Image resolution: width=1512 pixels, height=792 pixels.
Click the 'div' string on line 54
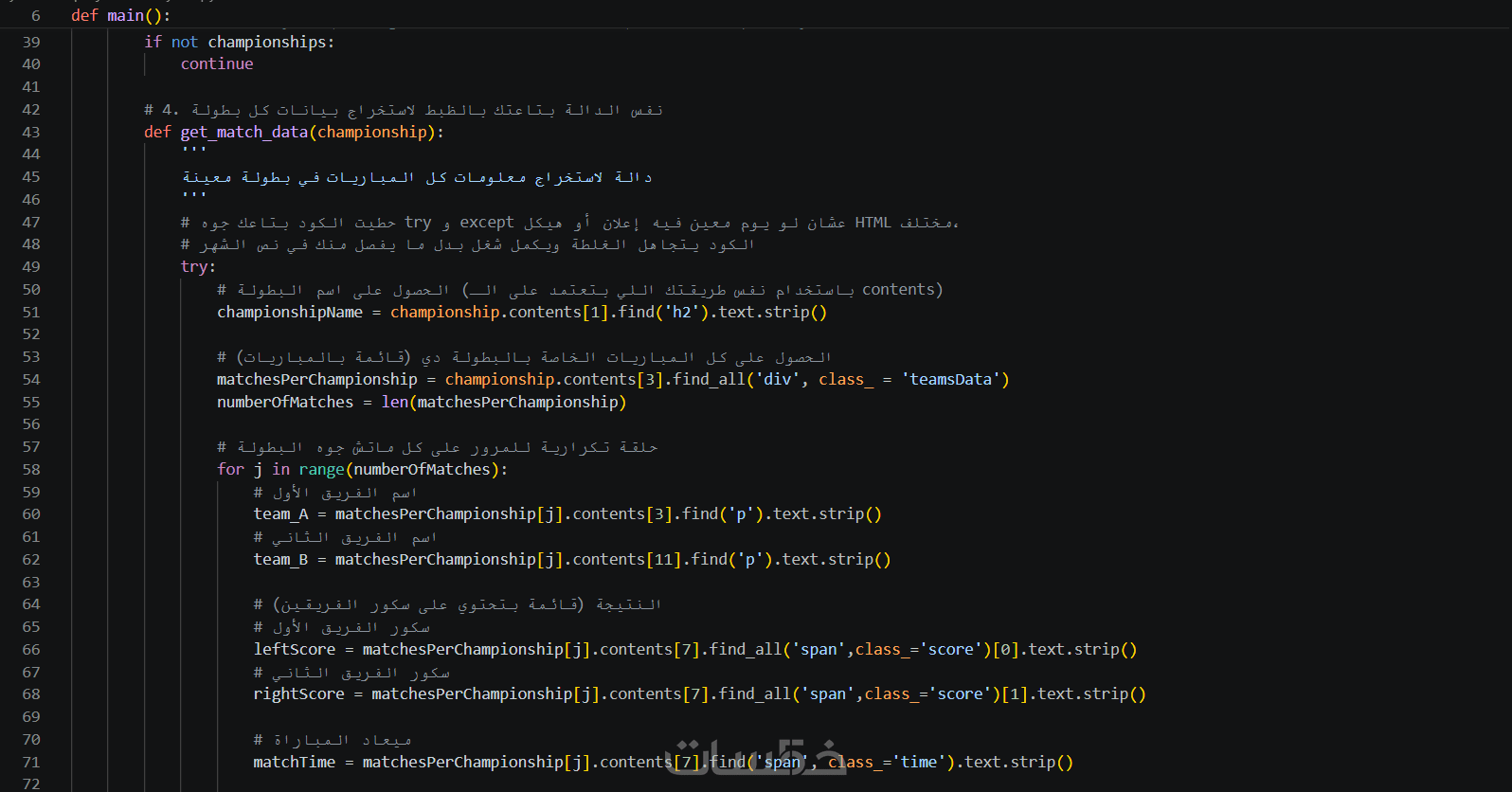pyautogui.click(x=778, y=379)
